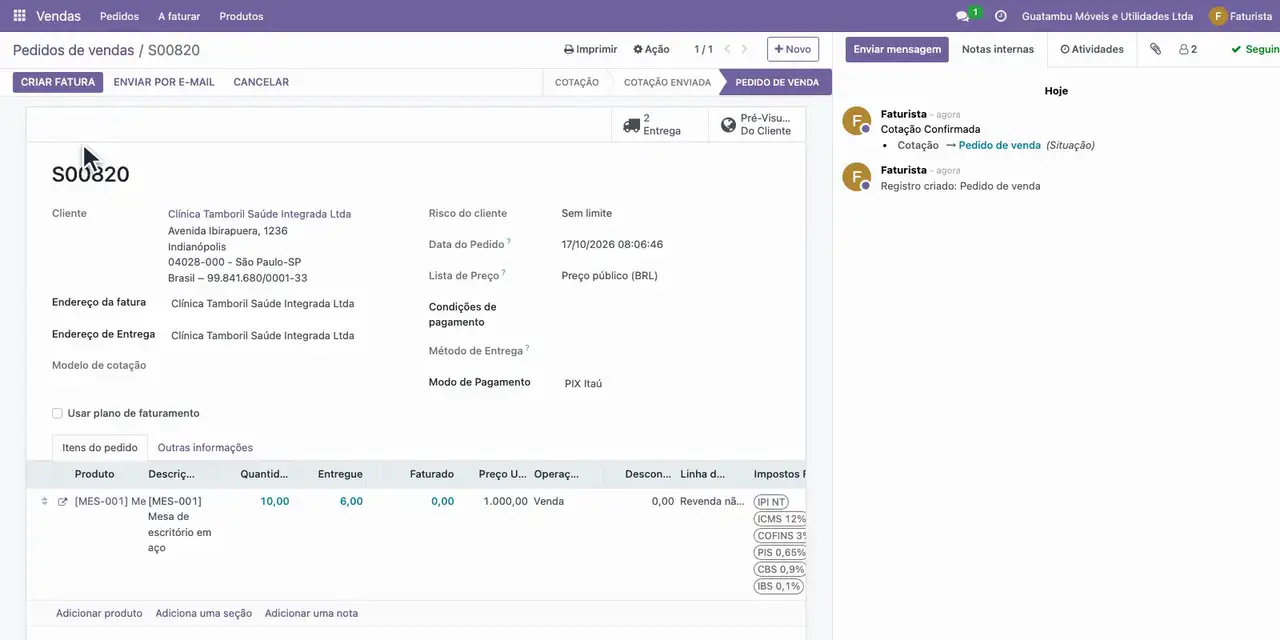Click the Seguindo checkmark follow button
The height and width of the screenshot is (640, 1280).
click(x=1255, y=49)
